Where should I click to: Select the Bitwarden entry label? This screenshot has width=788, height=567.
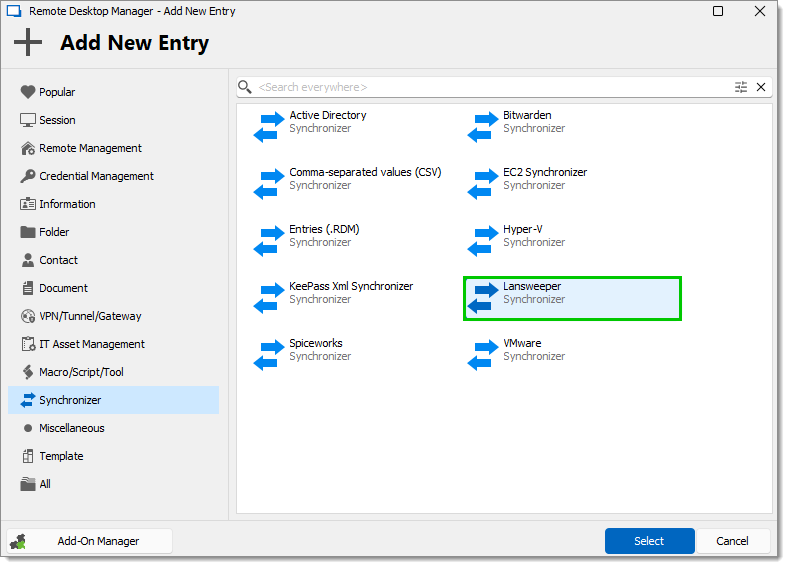[527, 115]
